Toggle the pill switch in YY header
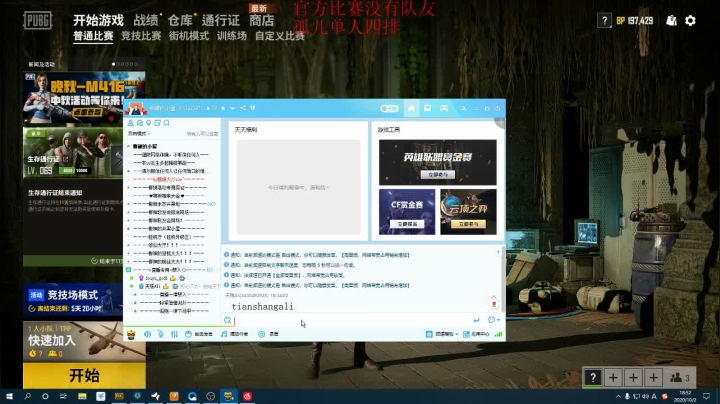Screen dimensions: 720x404 click(389, 108)
